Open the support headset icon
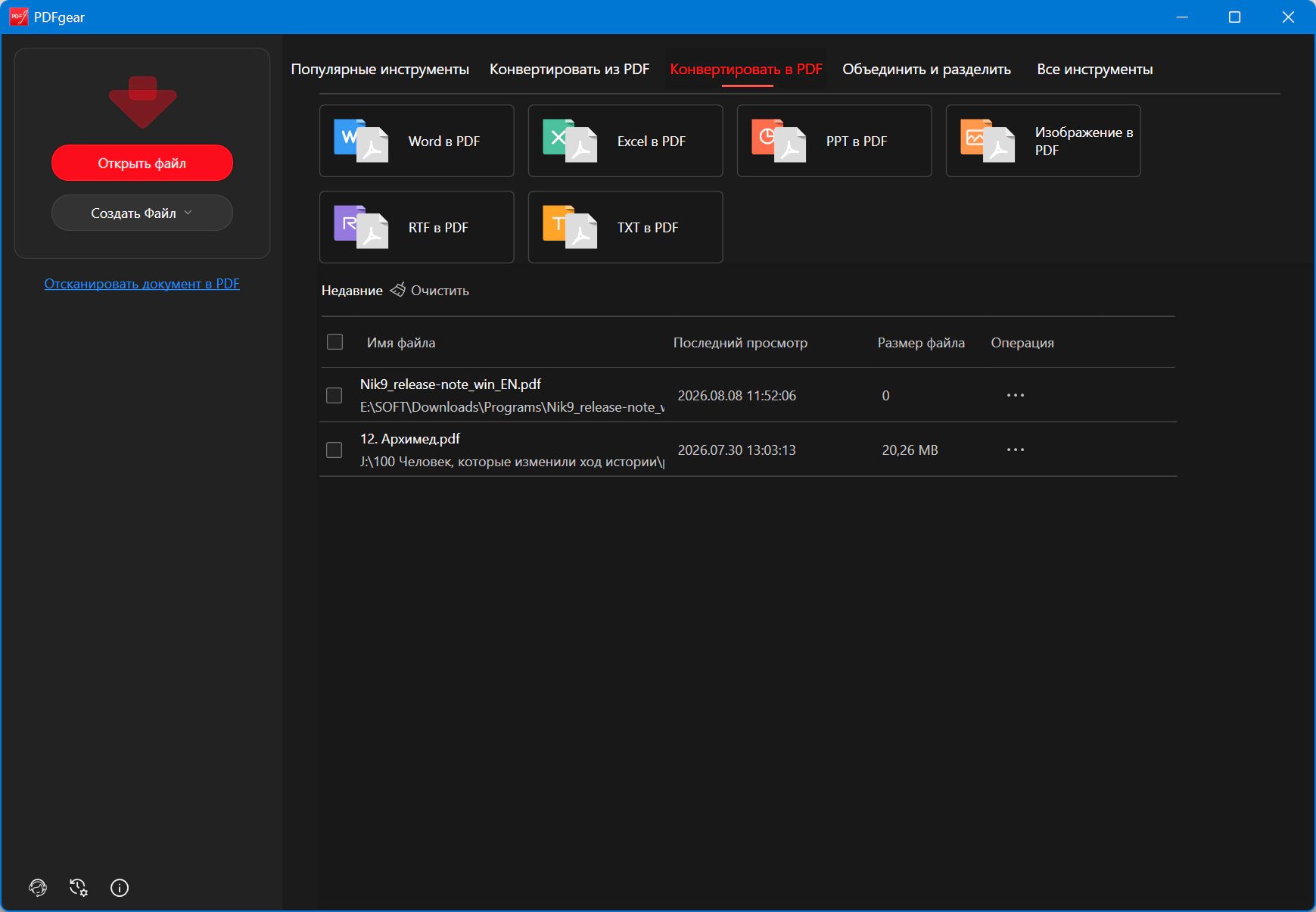Viewport: 1316px width, 912px height. [x=38, y=888]
